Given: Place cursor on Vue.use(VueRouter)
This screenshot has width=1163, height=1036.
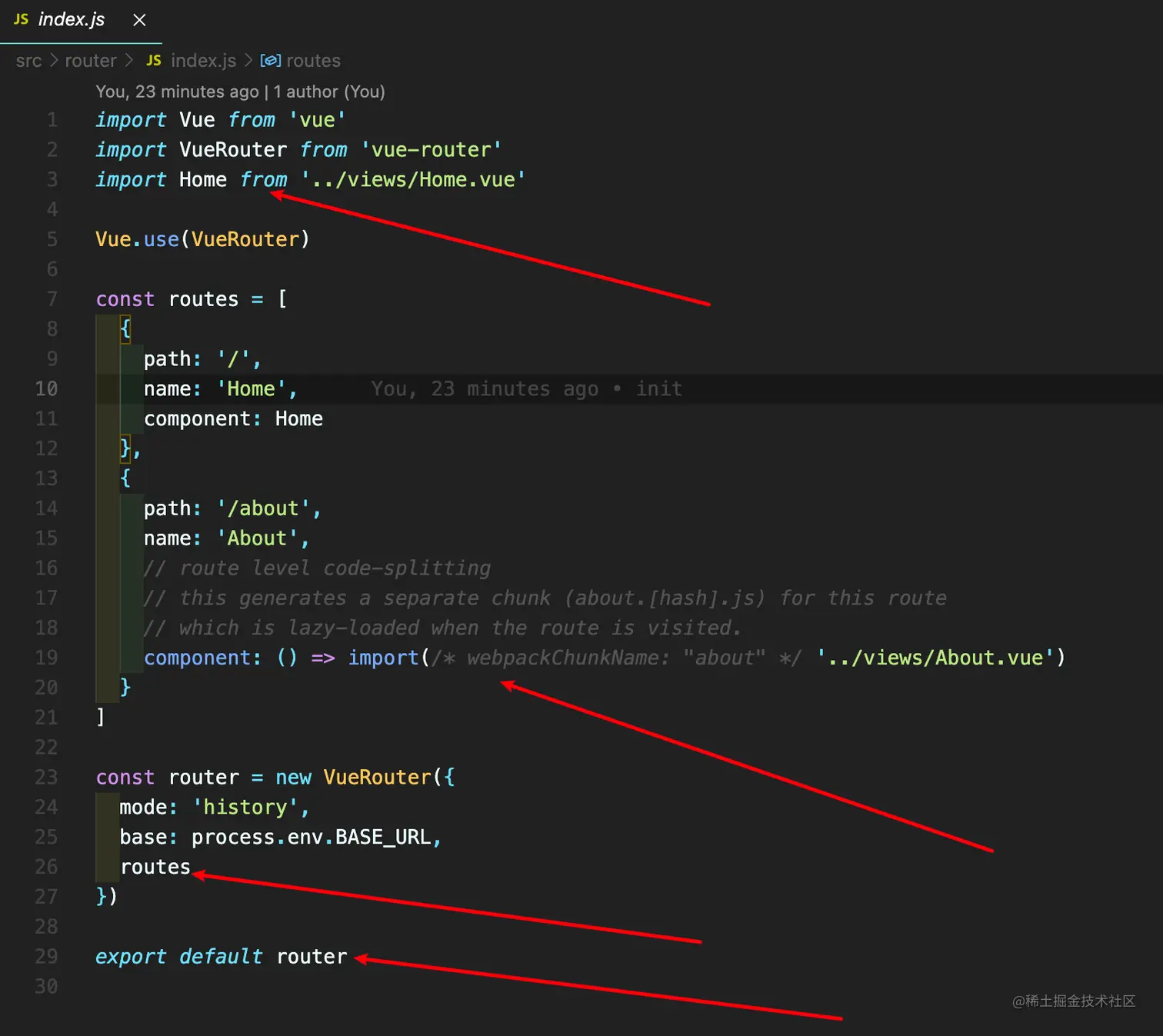Looking at the screenshot, I should 202,239.
